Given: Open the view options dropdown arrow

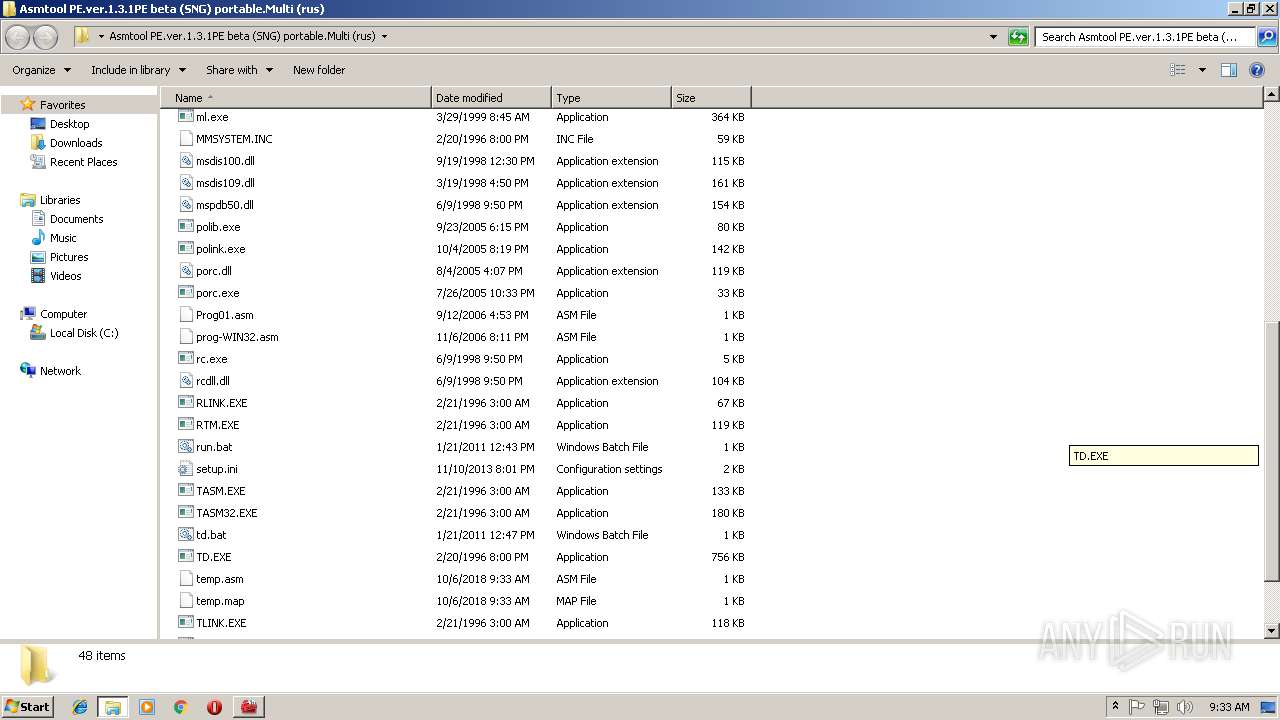Looking at the screenshot, I should point(1202,70).
